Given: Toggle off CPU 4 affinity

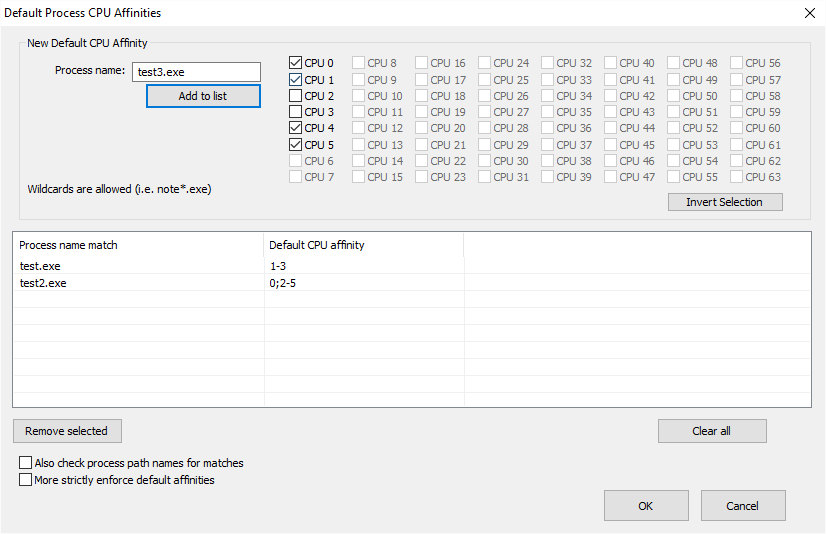Looking at the screenshot, I should (296, 128).
